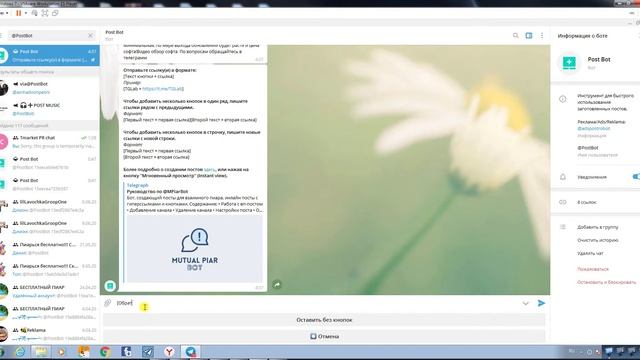The image size is (640, 360).
Task: Open the Telegraph link preview title
Action: [x=138, y=185]
